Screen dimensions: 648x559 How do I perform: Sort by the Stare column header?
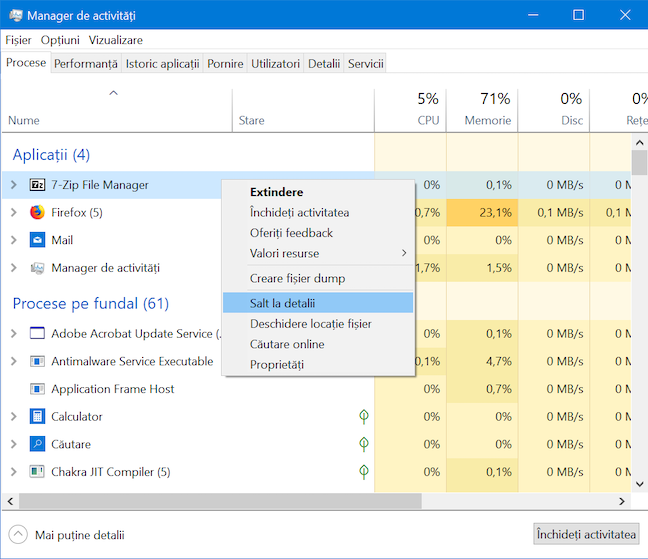tap(303, 111)
